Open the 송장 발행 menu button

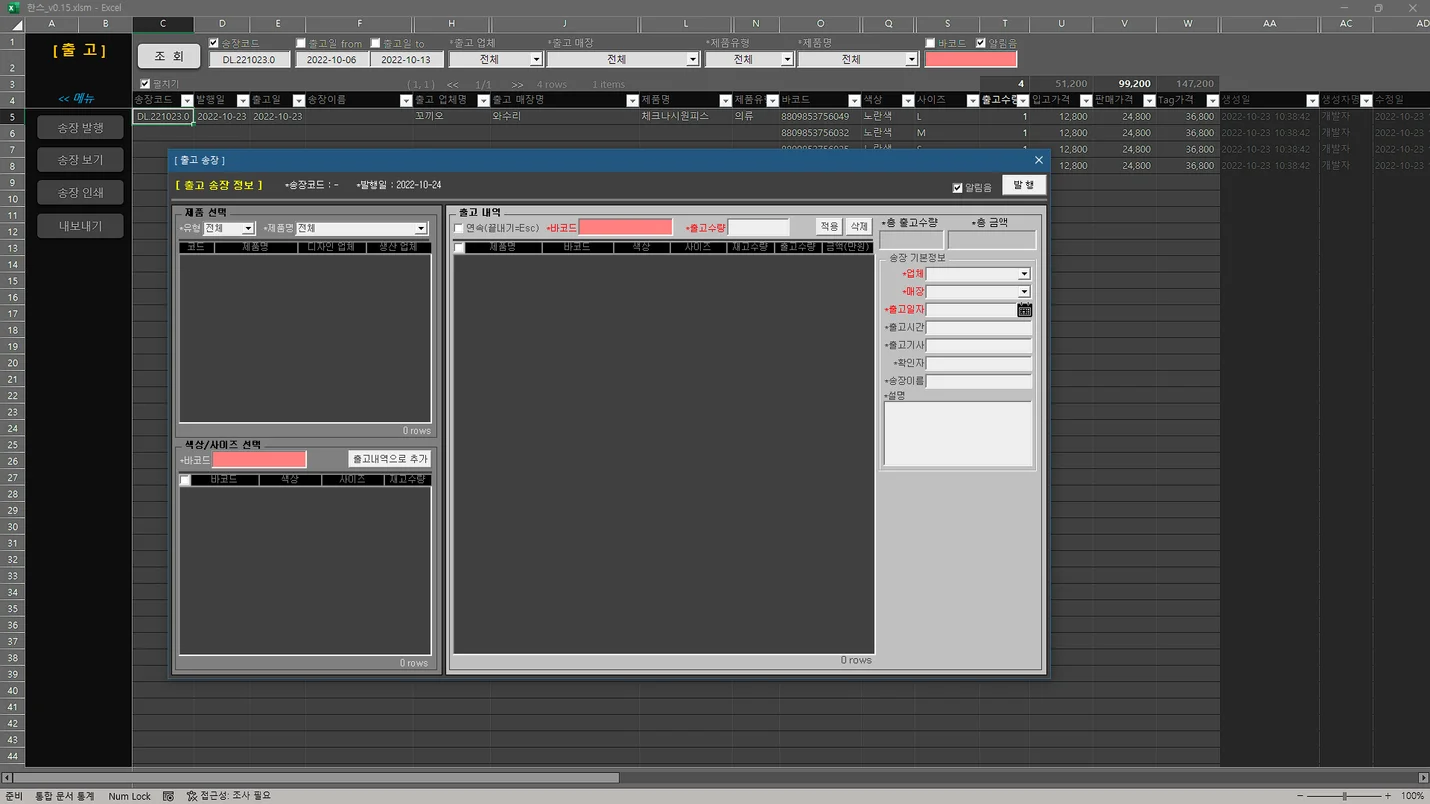point(80,127)
